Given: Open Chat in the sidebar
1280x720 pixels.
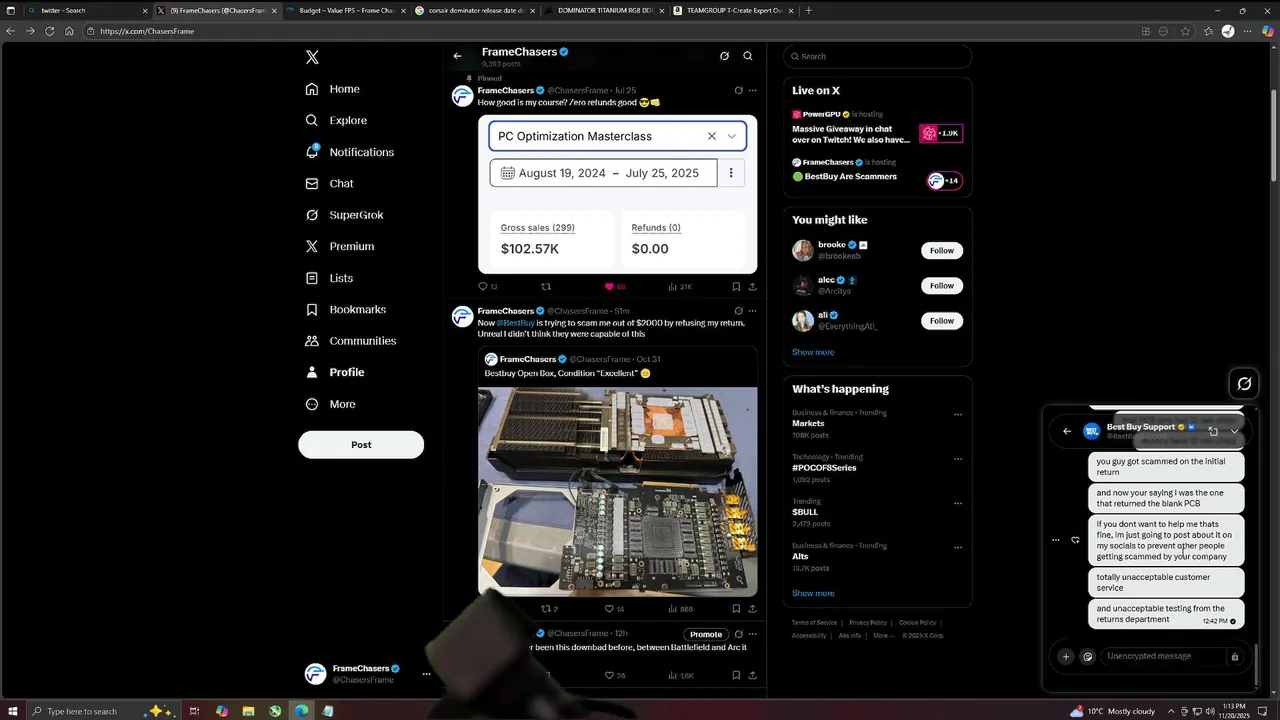Looking at the screenshot, I should coord(330,183).
